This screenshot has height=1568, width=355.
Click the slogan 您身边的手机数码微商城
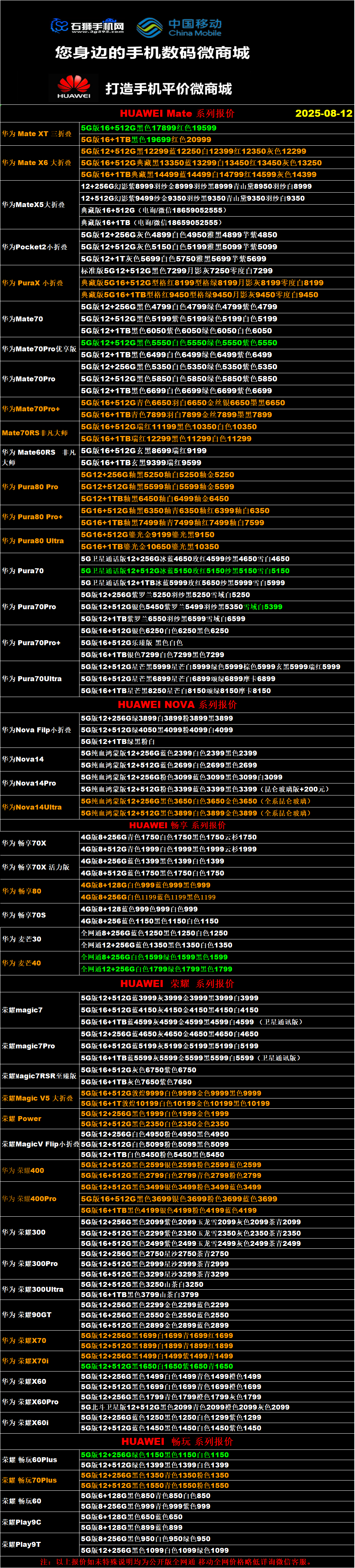[x=153, y=53]
